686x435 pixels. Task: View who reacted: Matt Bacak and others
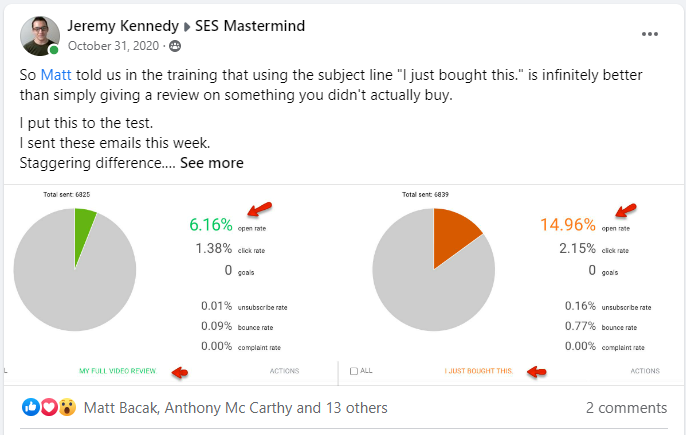tap(235, 407)
